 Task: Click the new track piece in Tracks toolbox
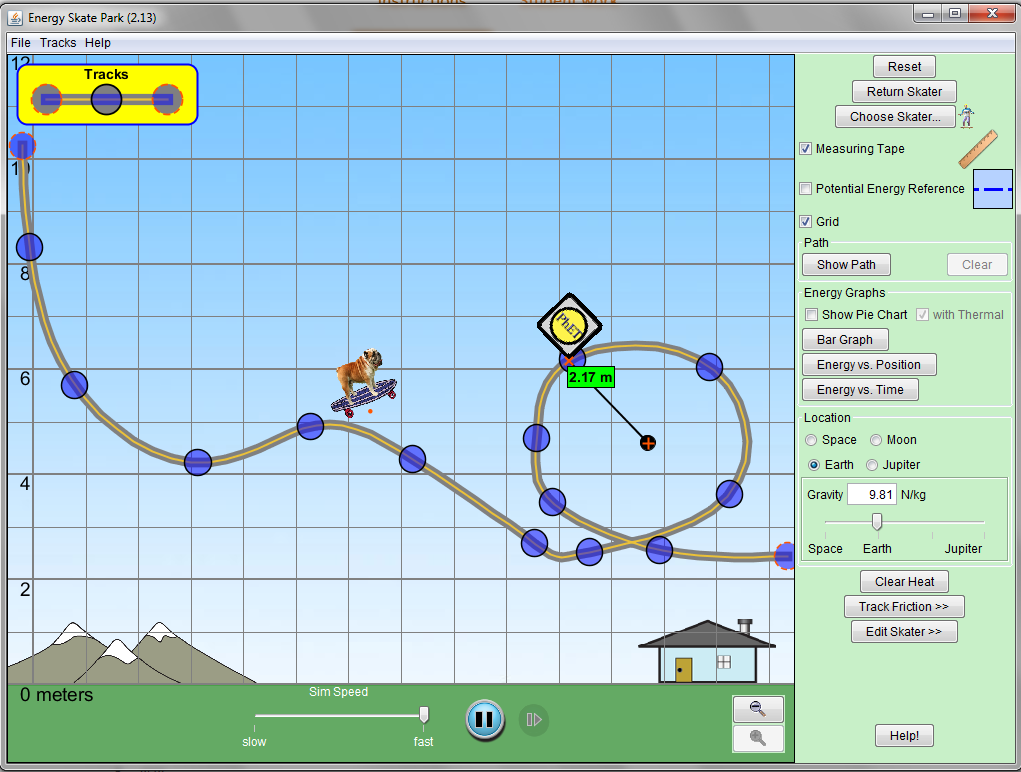106,99
